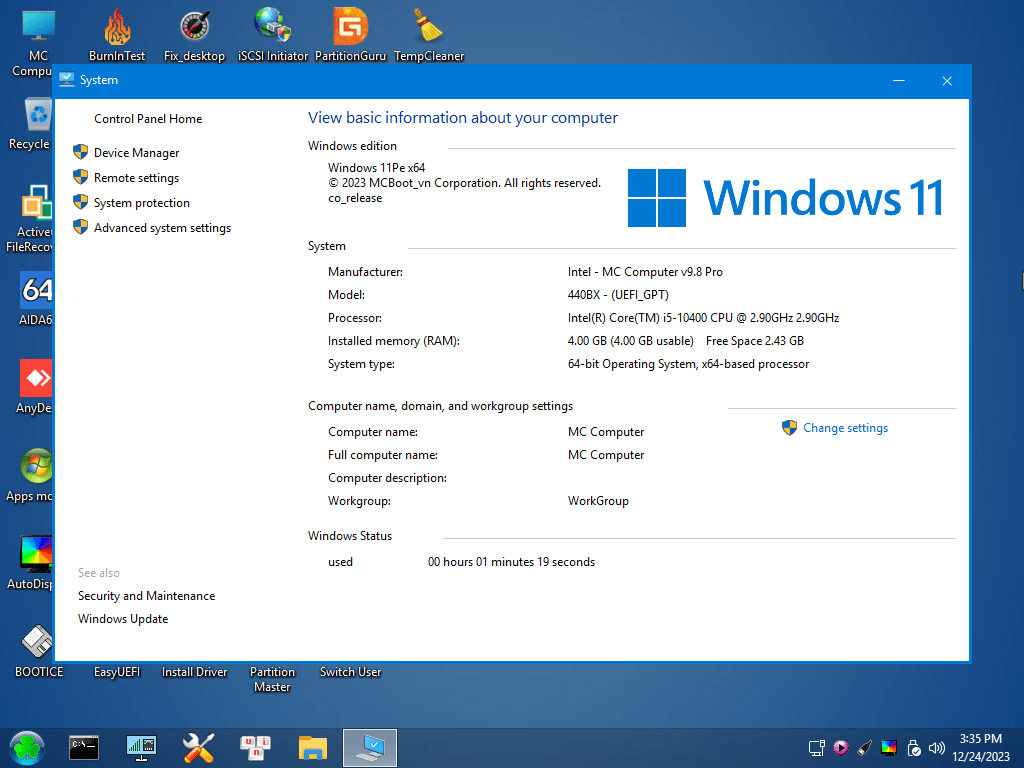Click the Change settings link

pyautogui.click(x=845, y=428)
